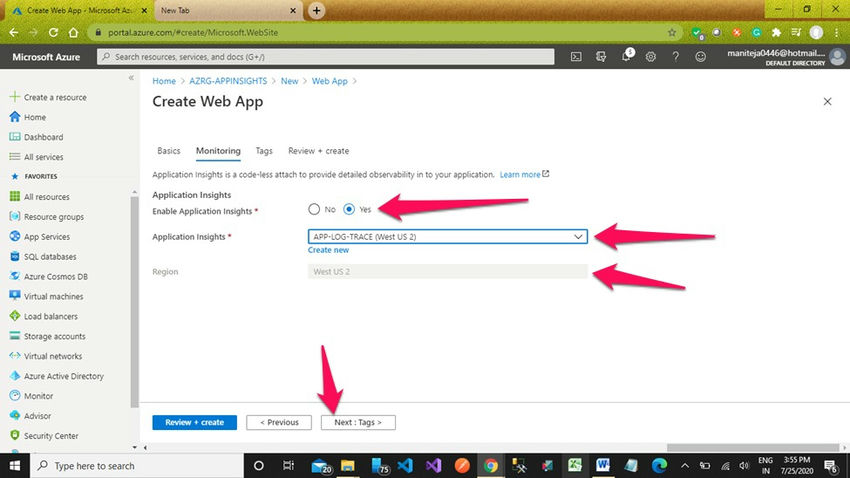Open All services in the sidebar
This screenshot has height=478, width=850.
tap(43, 157)
